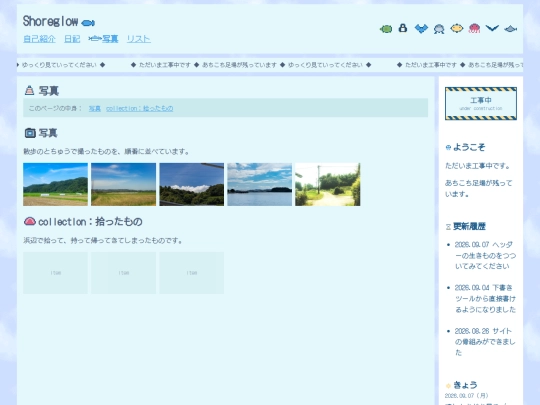Image resolution: width=540 pixels, height=405 pixels.
Task: Click text 散歩のとちゅうで撮ったものを、順番に並べています。
Action: [x=106, y=152]
